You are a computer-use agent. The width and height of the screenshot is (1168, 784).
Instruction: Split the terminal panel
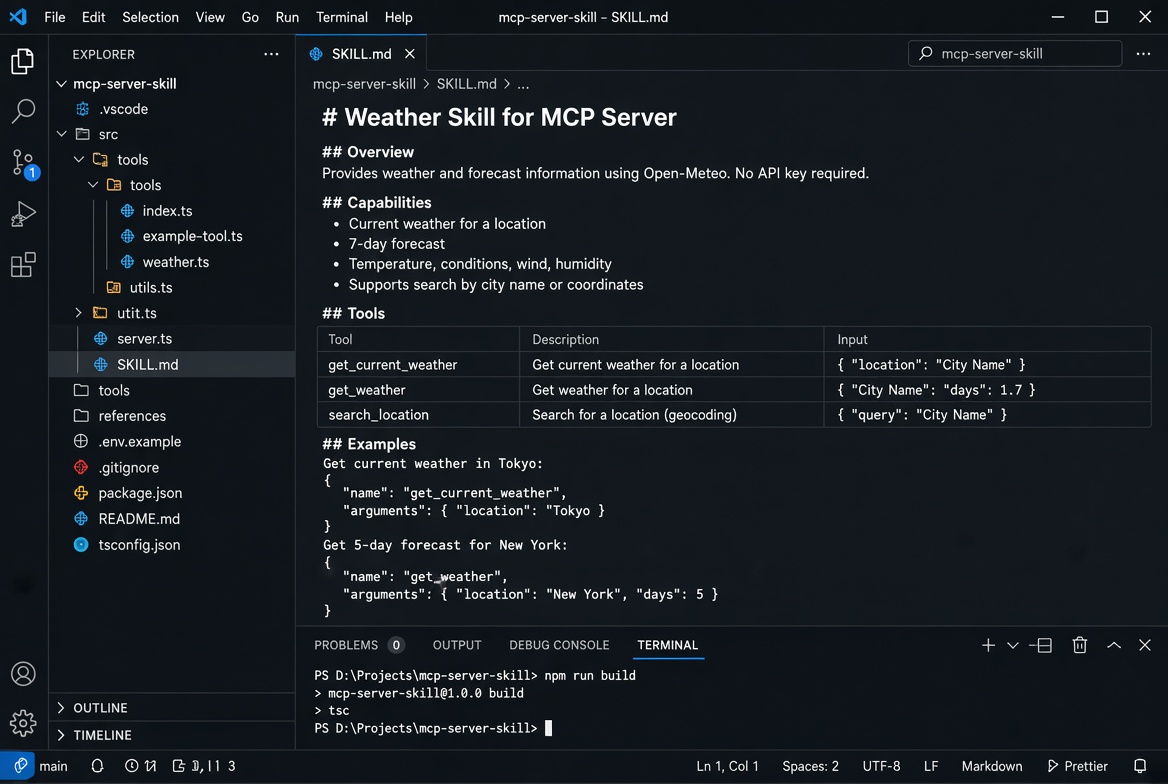click(x=1041, y=645)
